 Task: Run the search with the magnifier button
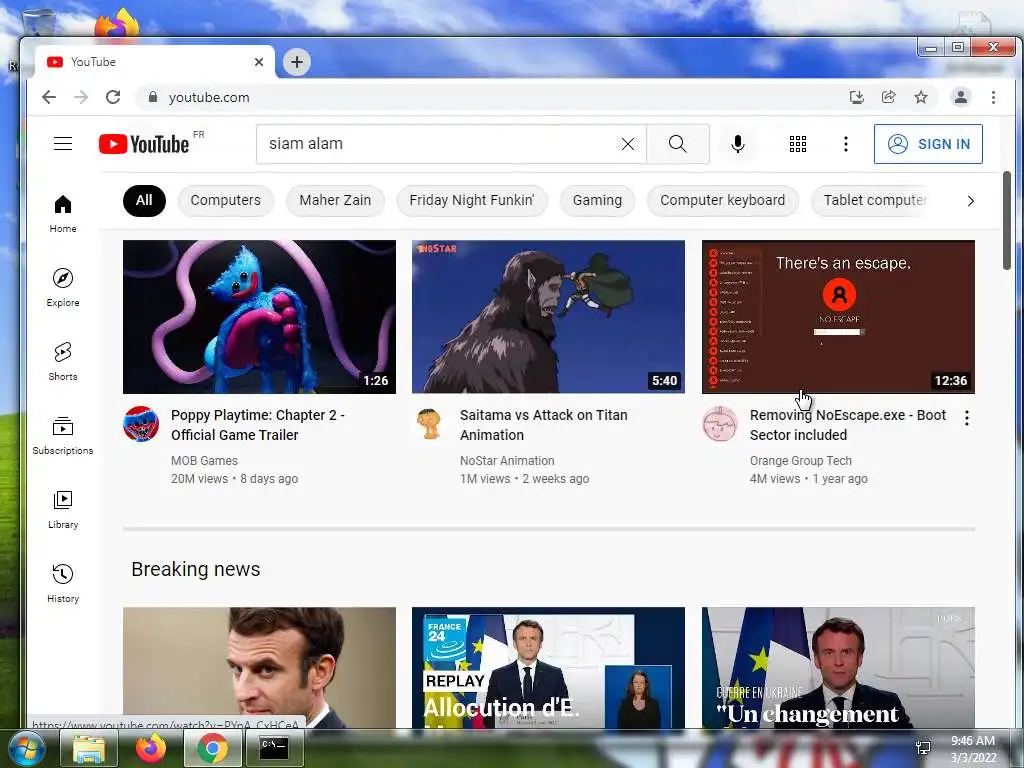coord(678,144)
